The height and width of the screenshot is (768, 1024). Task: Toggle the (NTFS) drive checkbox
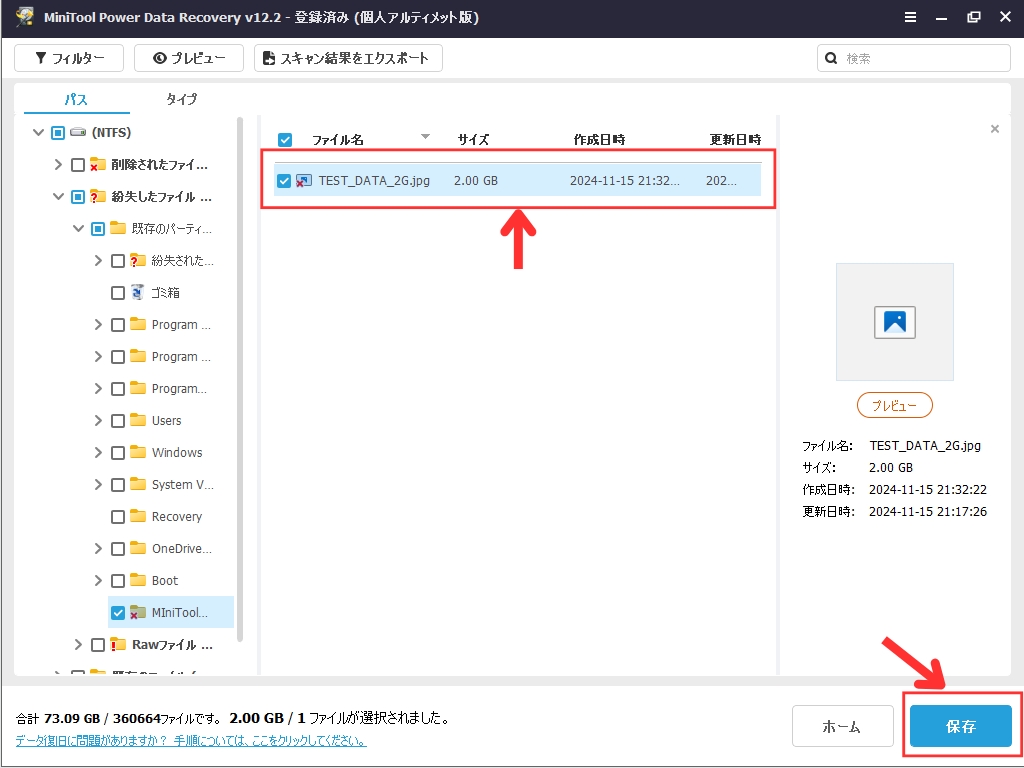pos(57,133)
